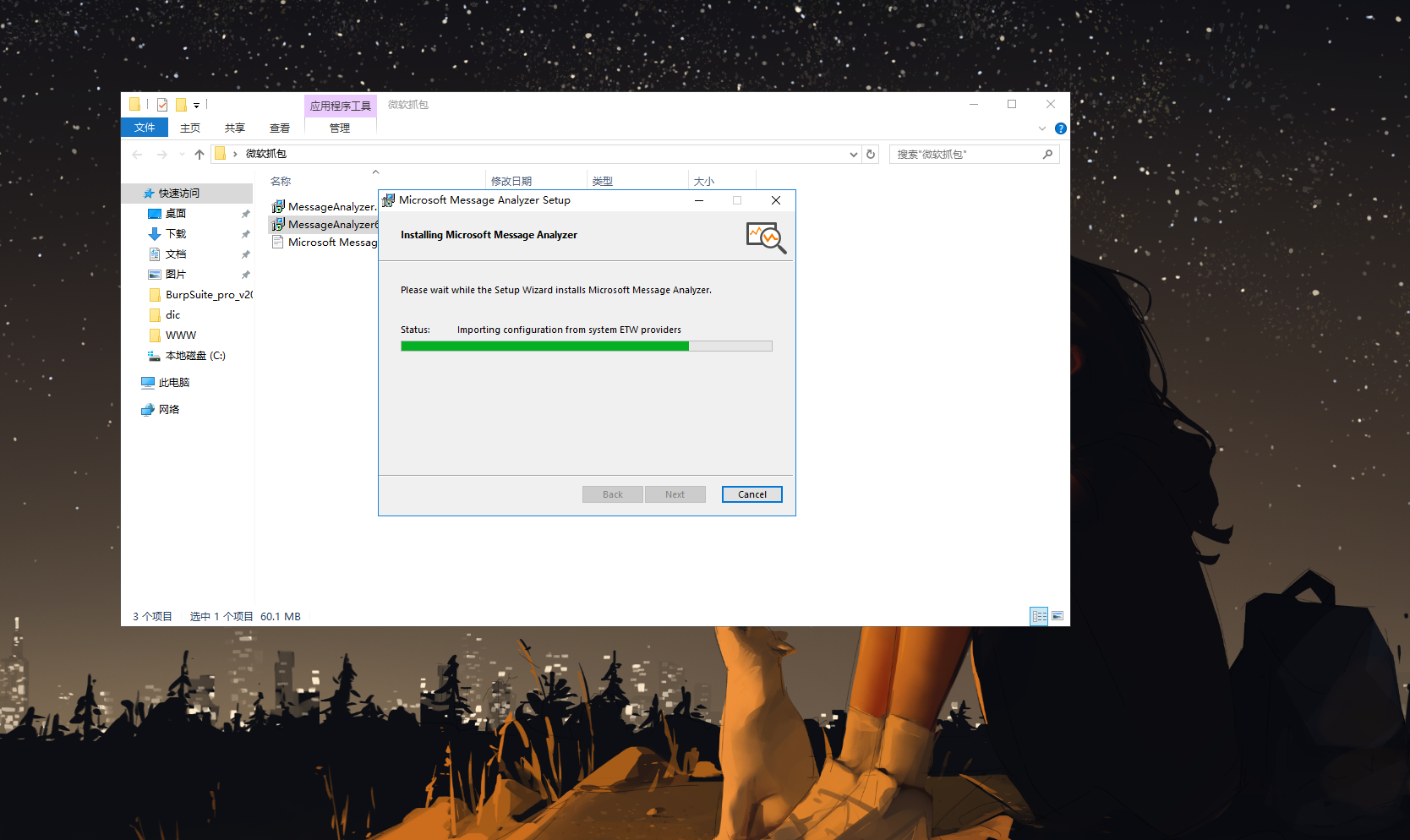Click the pin icon beside 下载
The image size is (1410, 840).
click(x=245, y=234)
